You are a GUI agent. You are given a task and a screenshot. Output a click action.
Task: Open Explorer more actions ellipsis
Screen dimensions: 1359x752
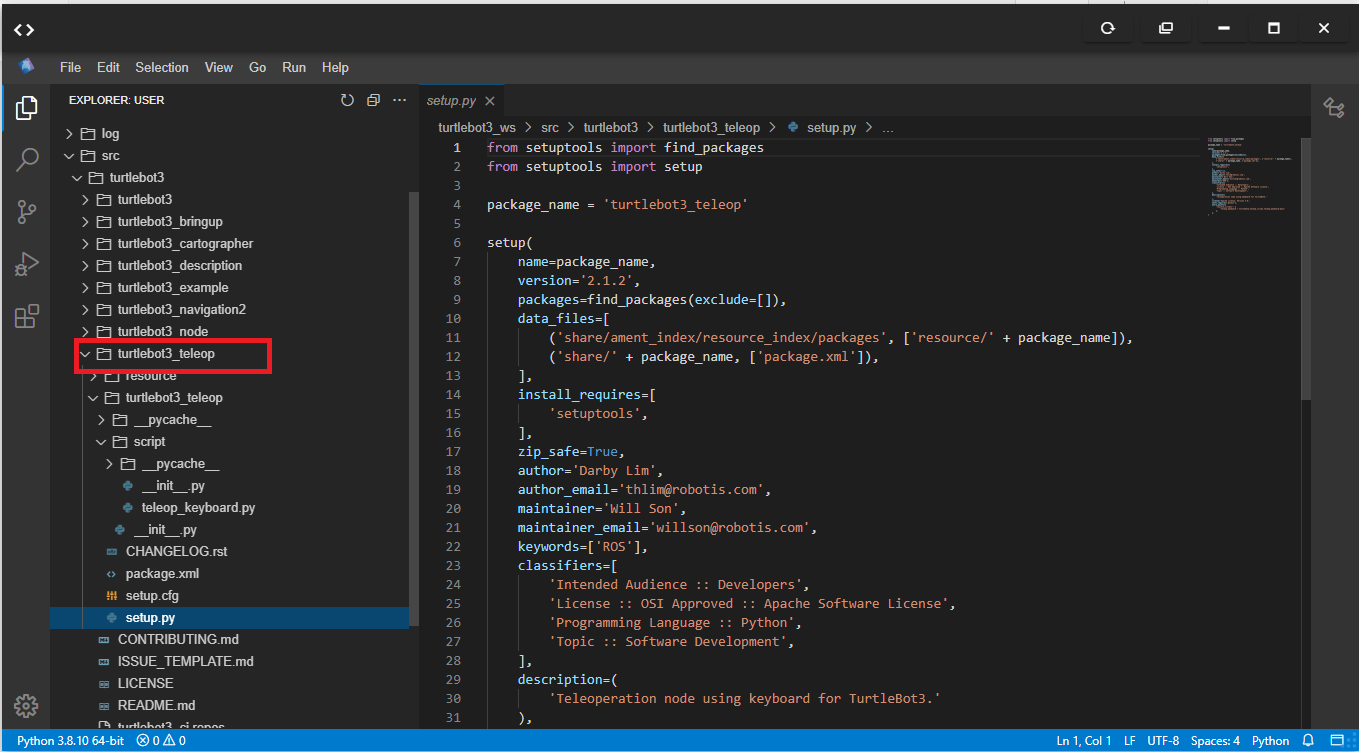[399, 100]
